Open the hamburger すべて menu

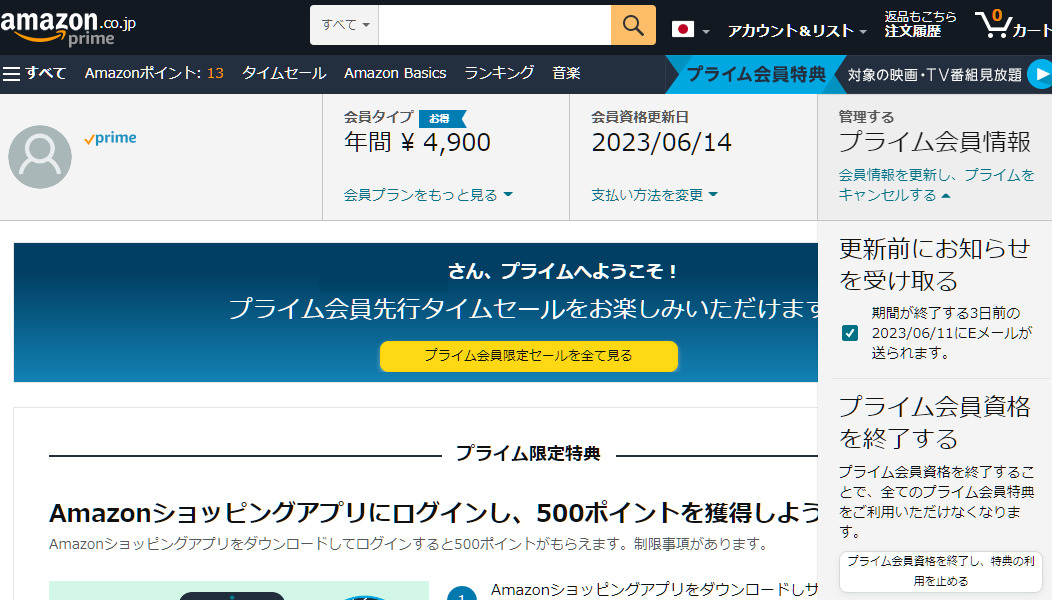[x=35, y=73]
